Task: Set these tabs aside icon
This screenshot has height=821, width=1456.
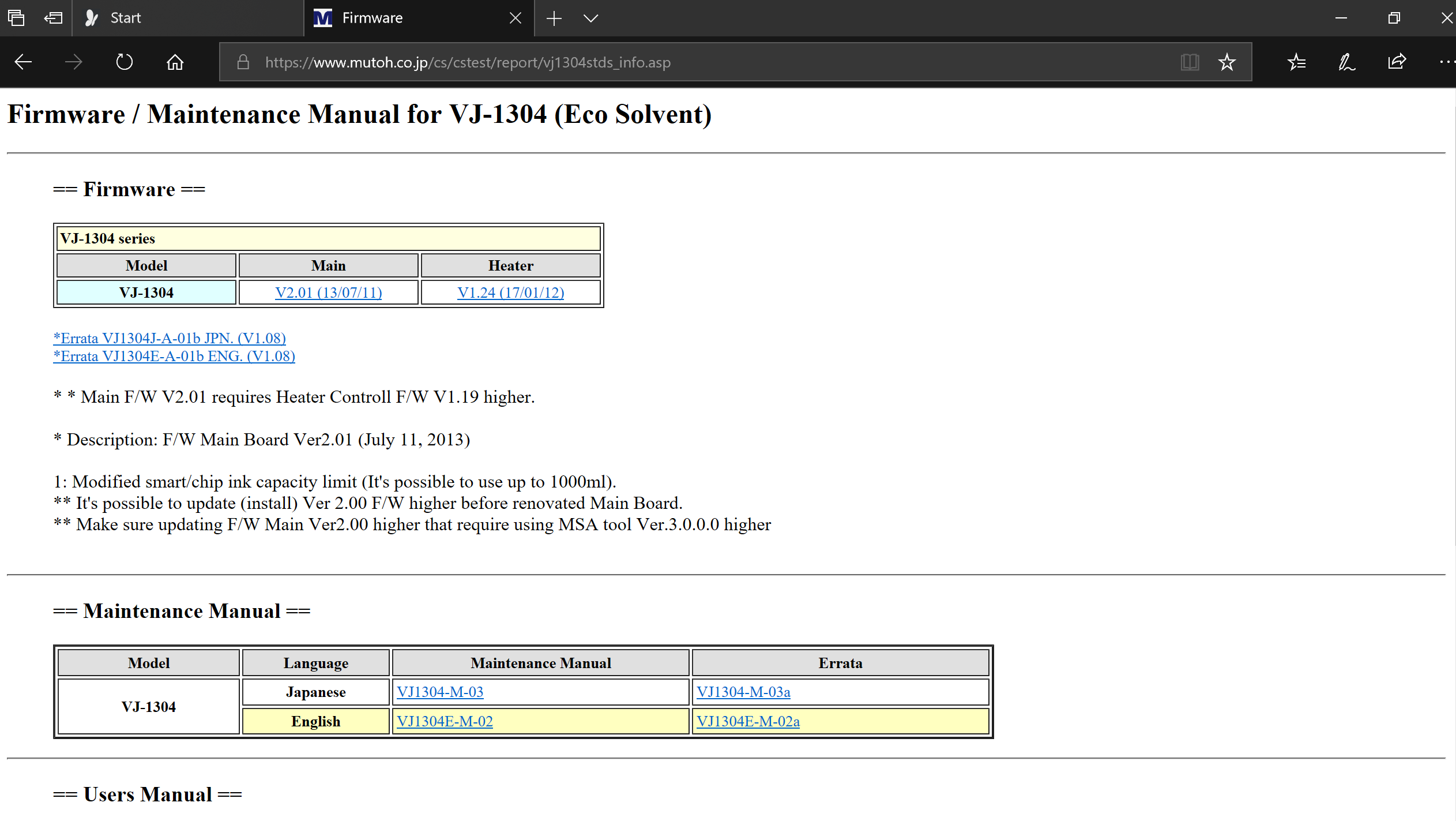Action: point(53,18)
